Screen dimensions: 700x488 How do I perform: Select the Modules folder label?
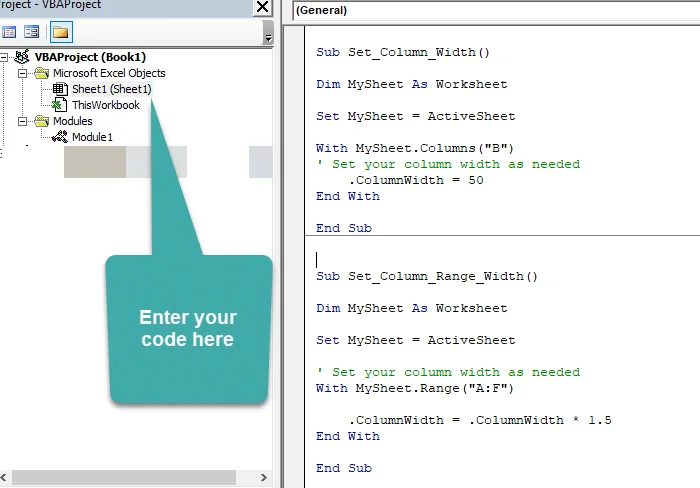[73, 121]
